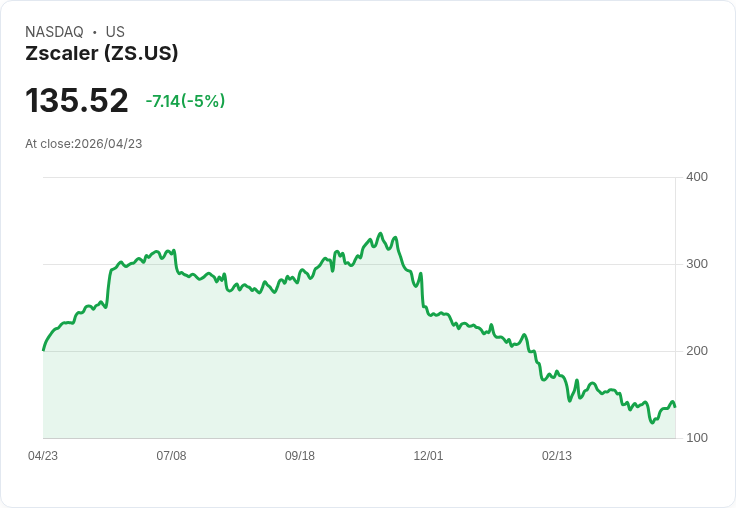The image size is (736, 508).
Task: Click the 100 y-axis label
Action: [x=697, y=438]
